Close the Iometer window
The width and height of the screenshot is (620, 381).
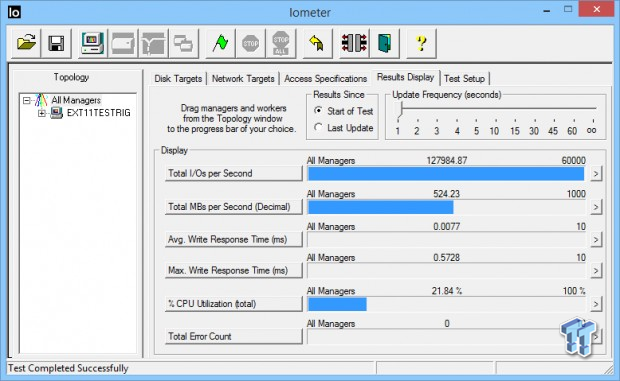tap(597, 9)
